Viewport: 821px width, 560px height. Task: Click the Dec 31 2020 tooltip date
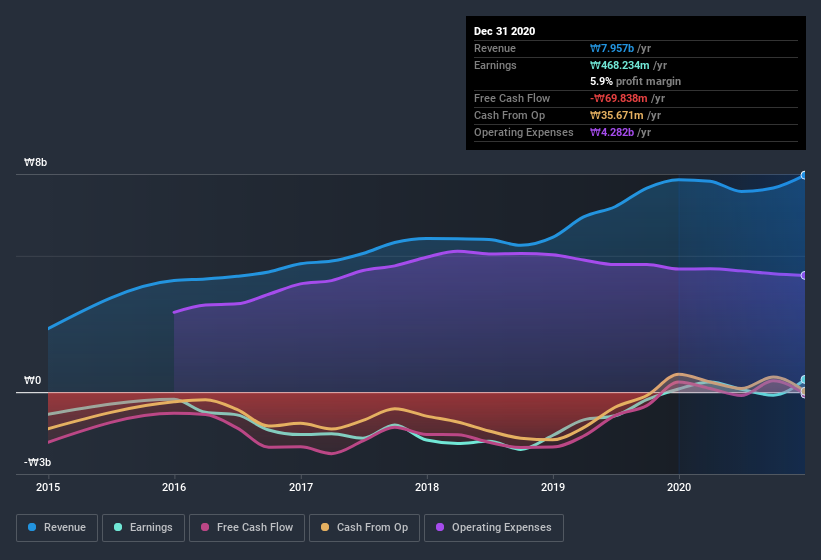[504, 31]
